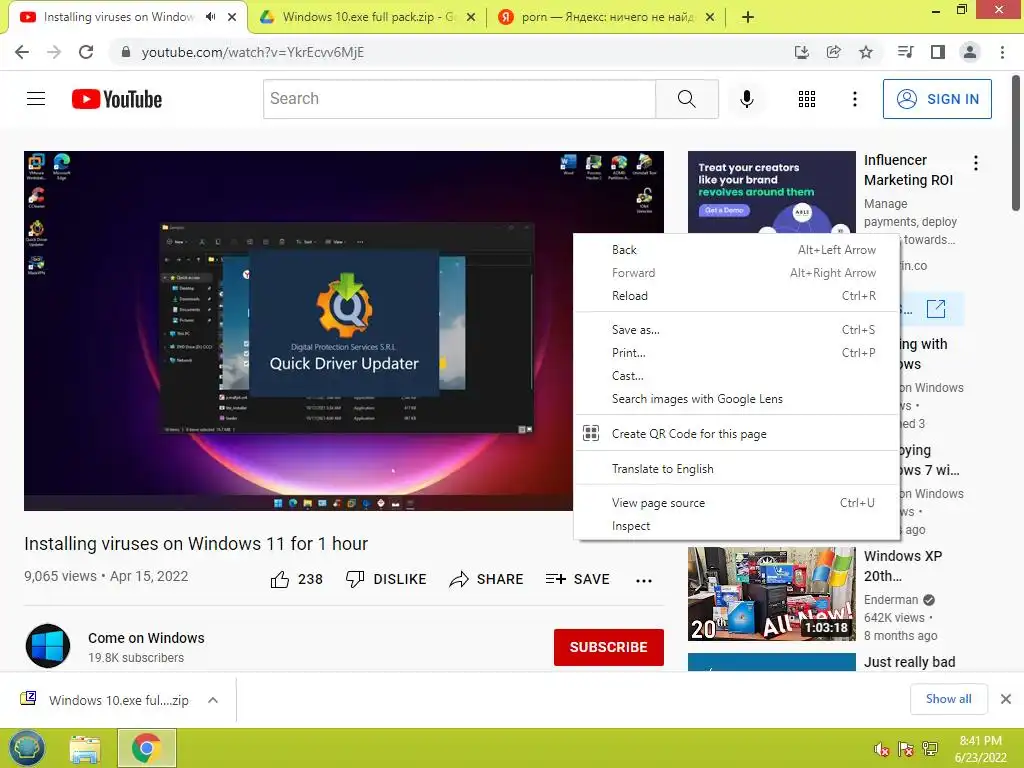Open Windows Explorer from taskbar
The image size is (1024, 768).
(86, 749)
